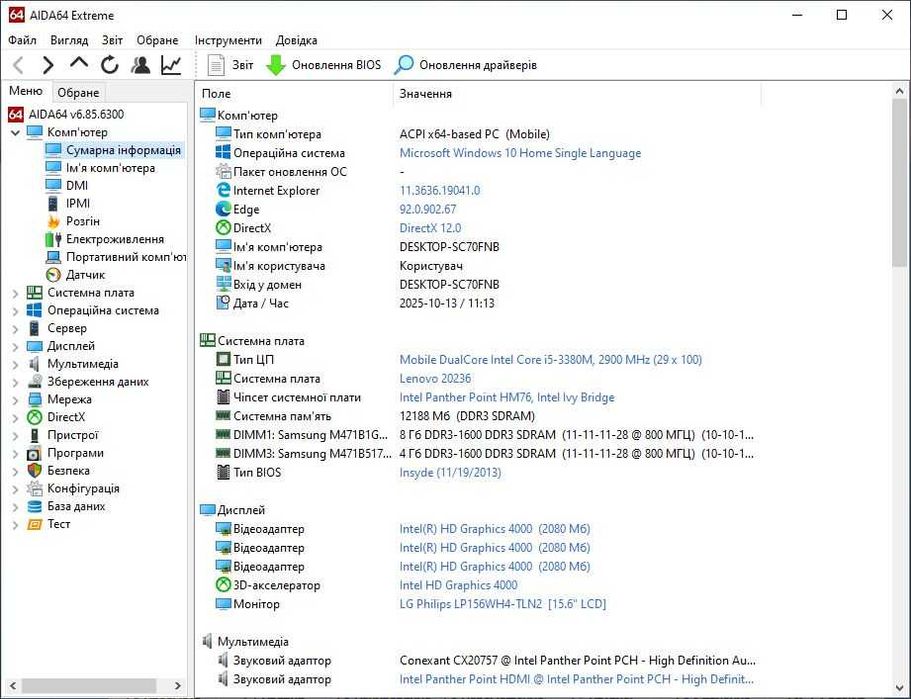Select the Програми icon in the tree
911x699 pixels.
point(35,453)
